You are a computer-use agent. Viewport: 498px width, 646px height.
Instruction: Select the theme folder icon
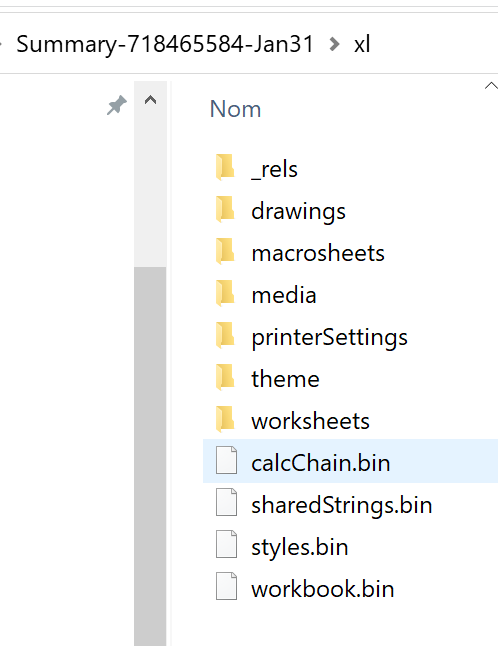225,377
